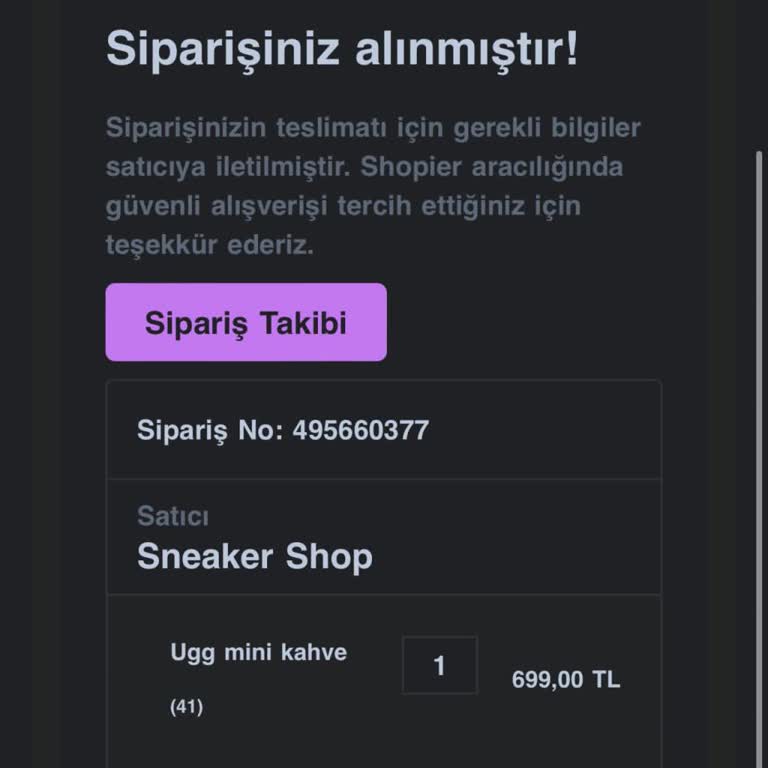The height and width of the screenshot is (768, 768).
Task: Click the word "kahve" in the product name
Action: [x=313, y=653]
